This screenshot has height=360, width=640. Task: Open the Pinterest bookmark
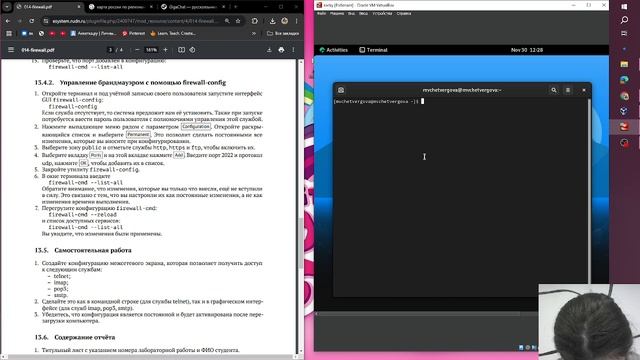pyautogui.click(x=134, y=33)
